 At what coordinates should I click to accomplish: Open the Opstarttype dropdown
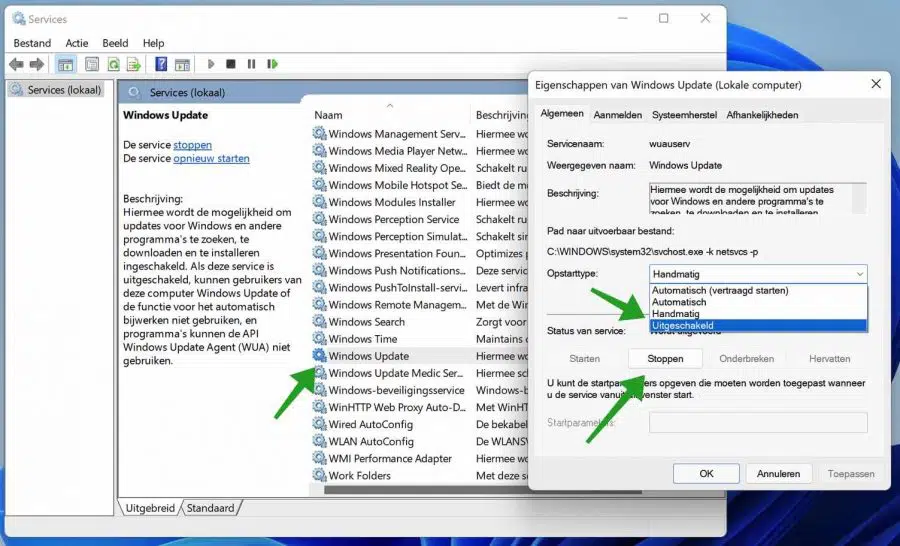[x=758, y=274]
